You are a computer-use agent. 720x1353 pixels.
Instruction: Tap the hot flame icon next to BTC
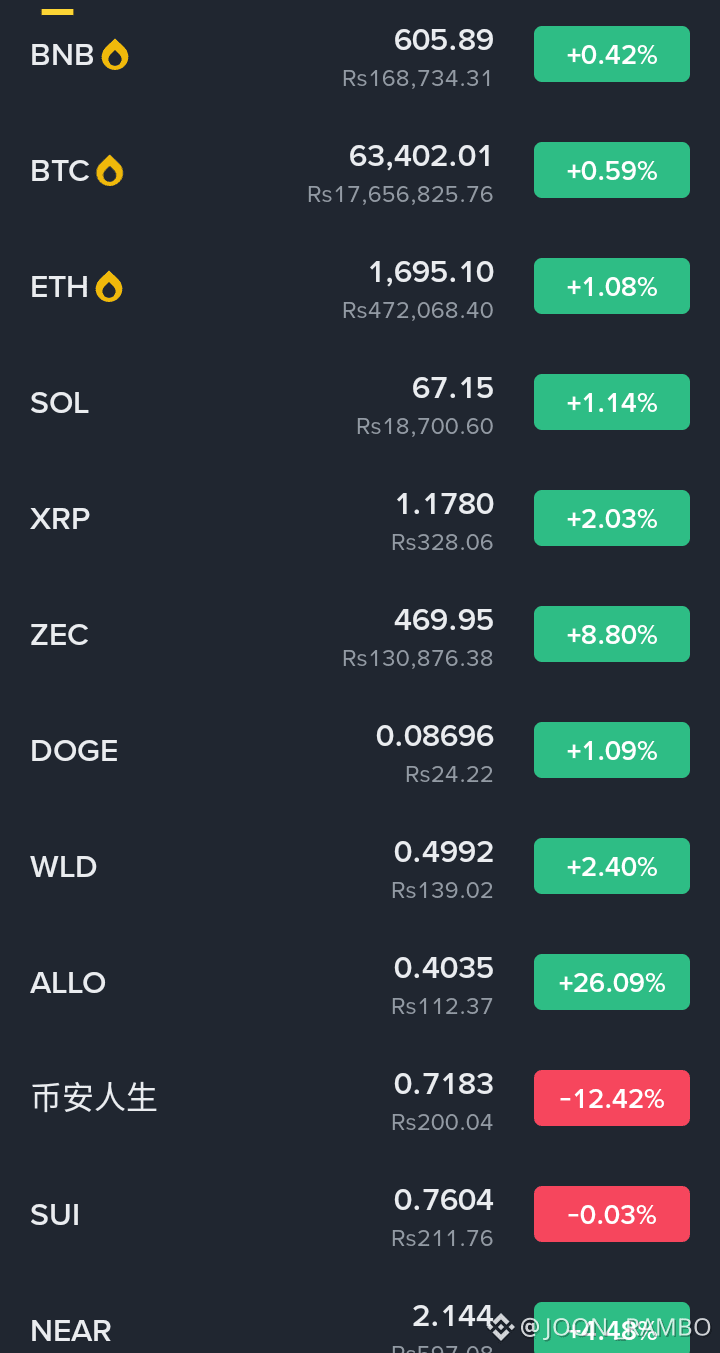(110, 171)
